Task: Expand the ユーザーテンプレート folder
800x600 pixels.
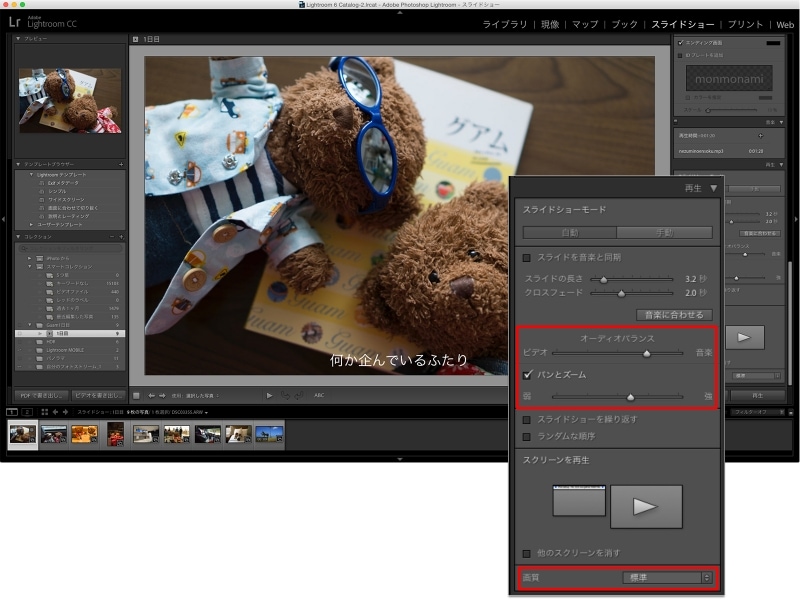Action: coord(31,224)
